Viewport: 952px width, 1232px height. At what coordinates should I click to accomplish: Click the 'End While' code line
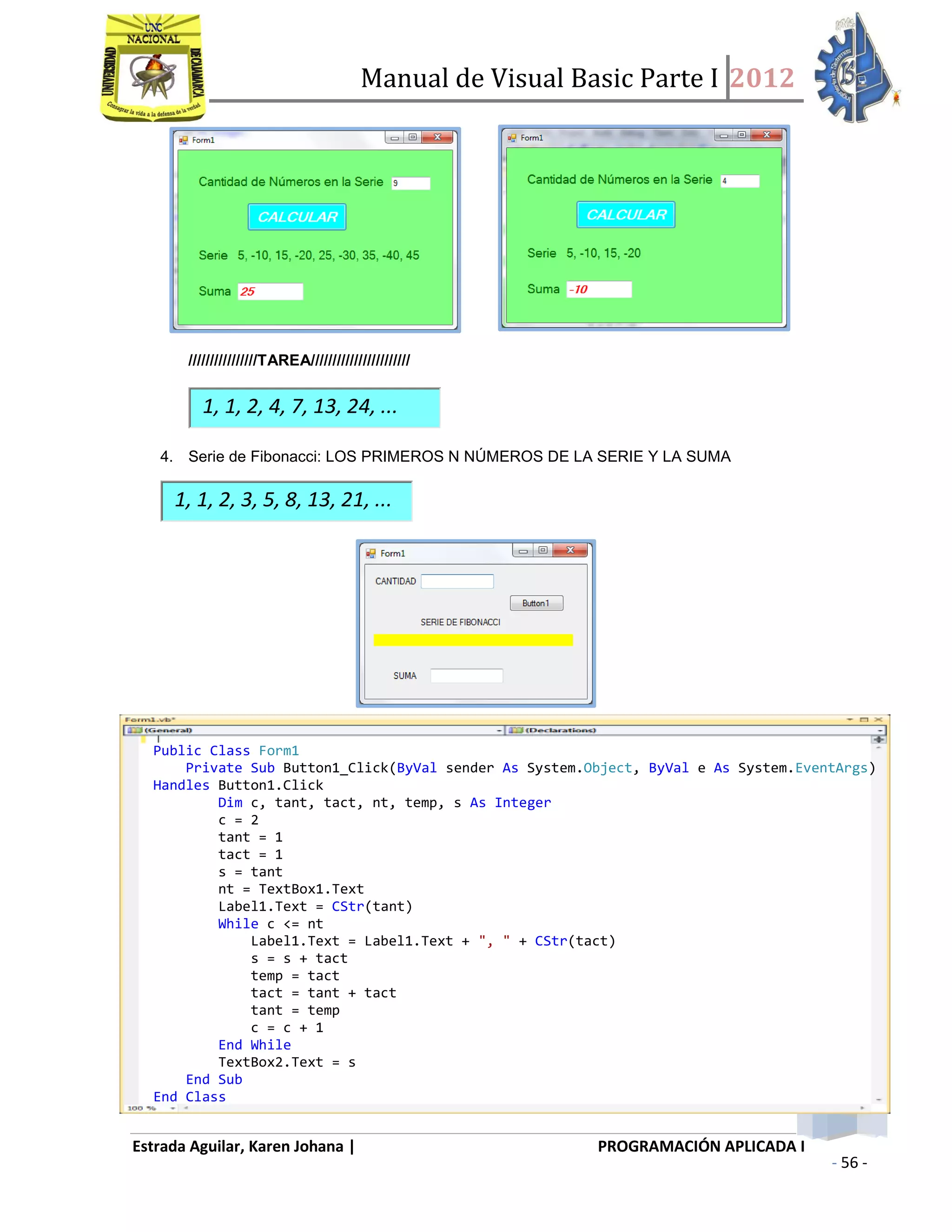(x=254, y=1045)
